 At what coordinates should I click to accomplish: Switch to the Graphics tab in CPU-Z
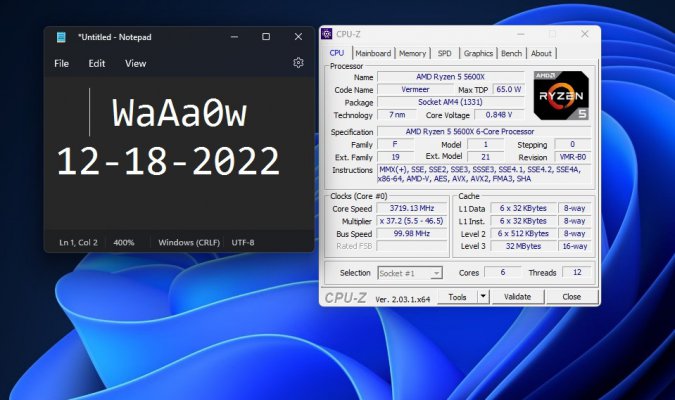pos(478,53)
